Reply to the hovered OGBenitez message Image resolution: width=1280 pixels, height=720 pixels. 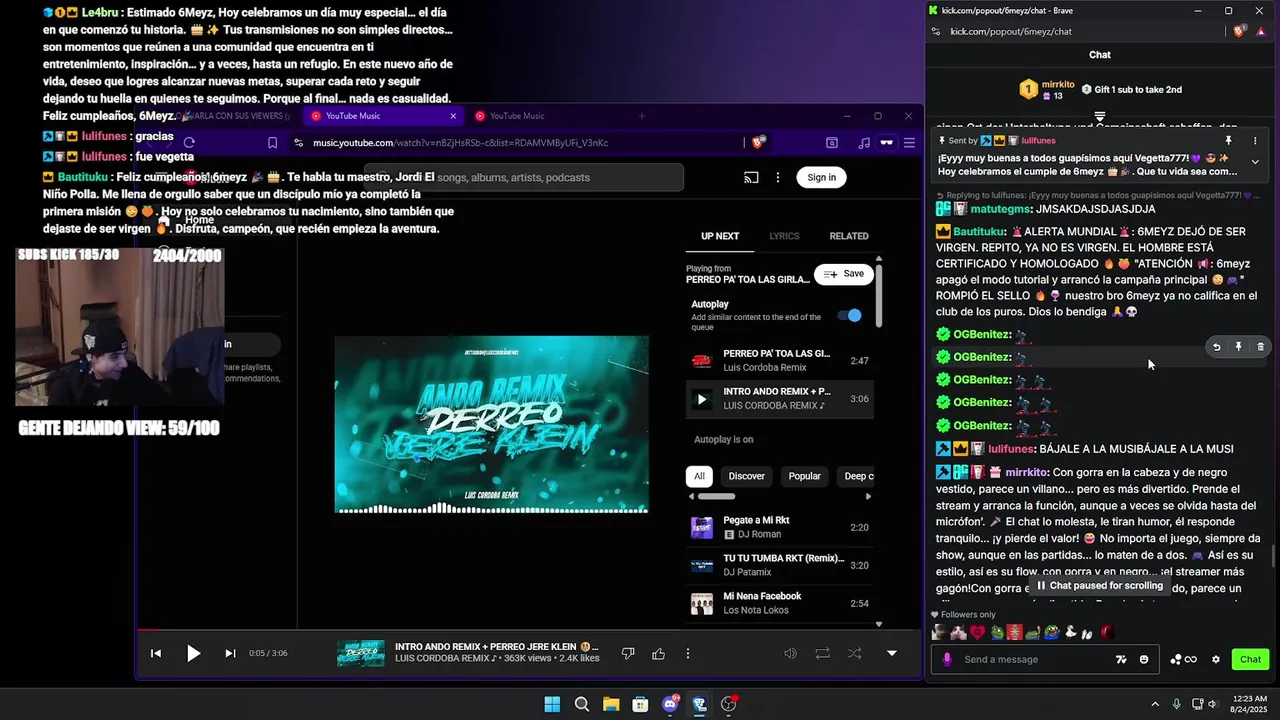[x=1217, y=347]
